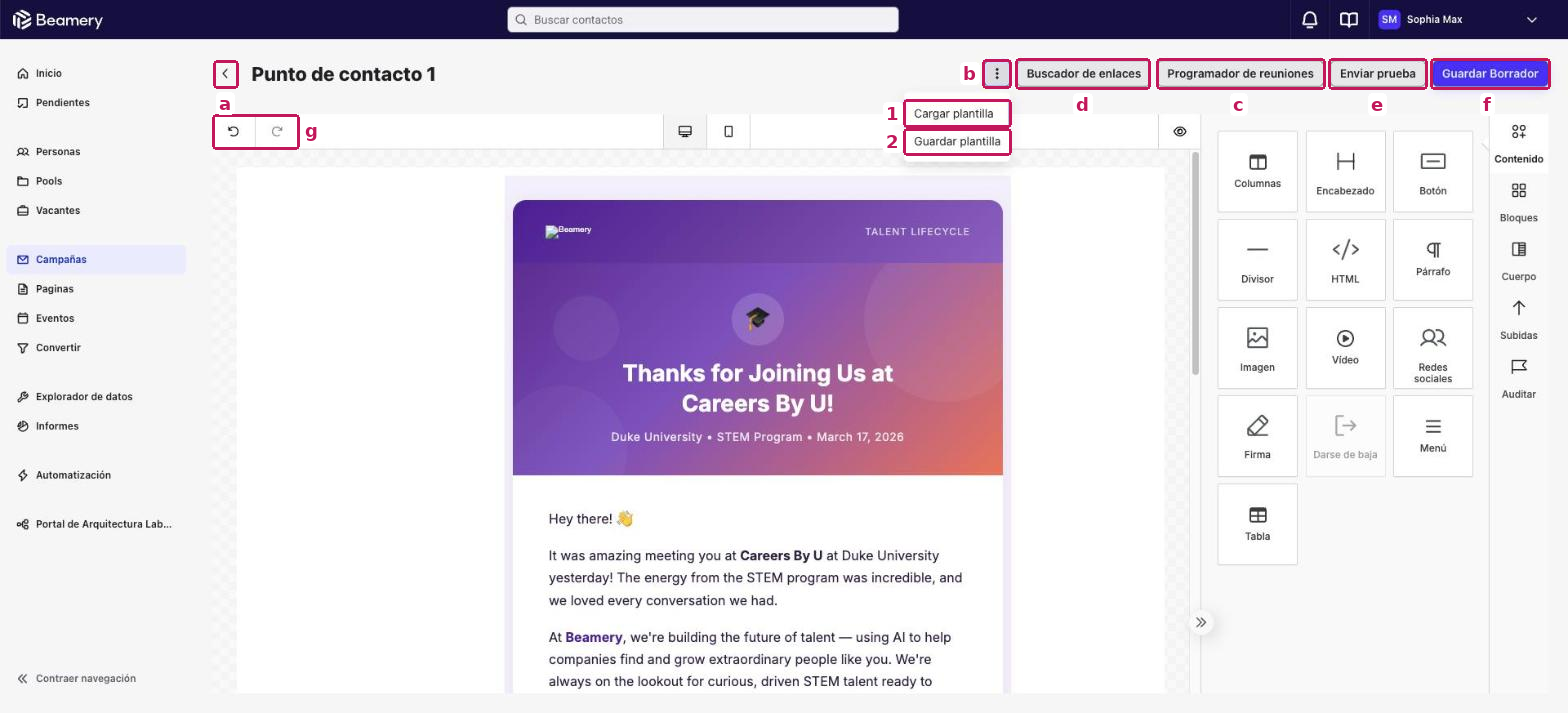This screenshot has width=1568, height=713.
Task: Expand the Sophia Max account dropdown
Action: (x=1531, y=20)
